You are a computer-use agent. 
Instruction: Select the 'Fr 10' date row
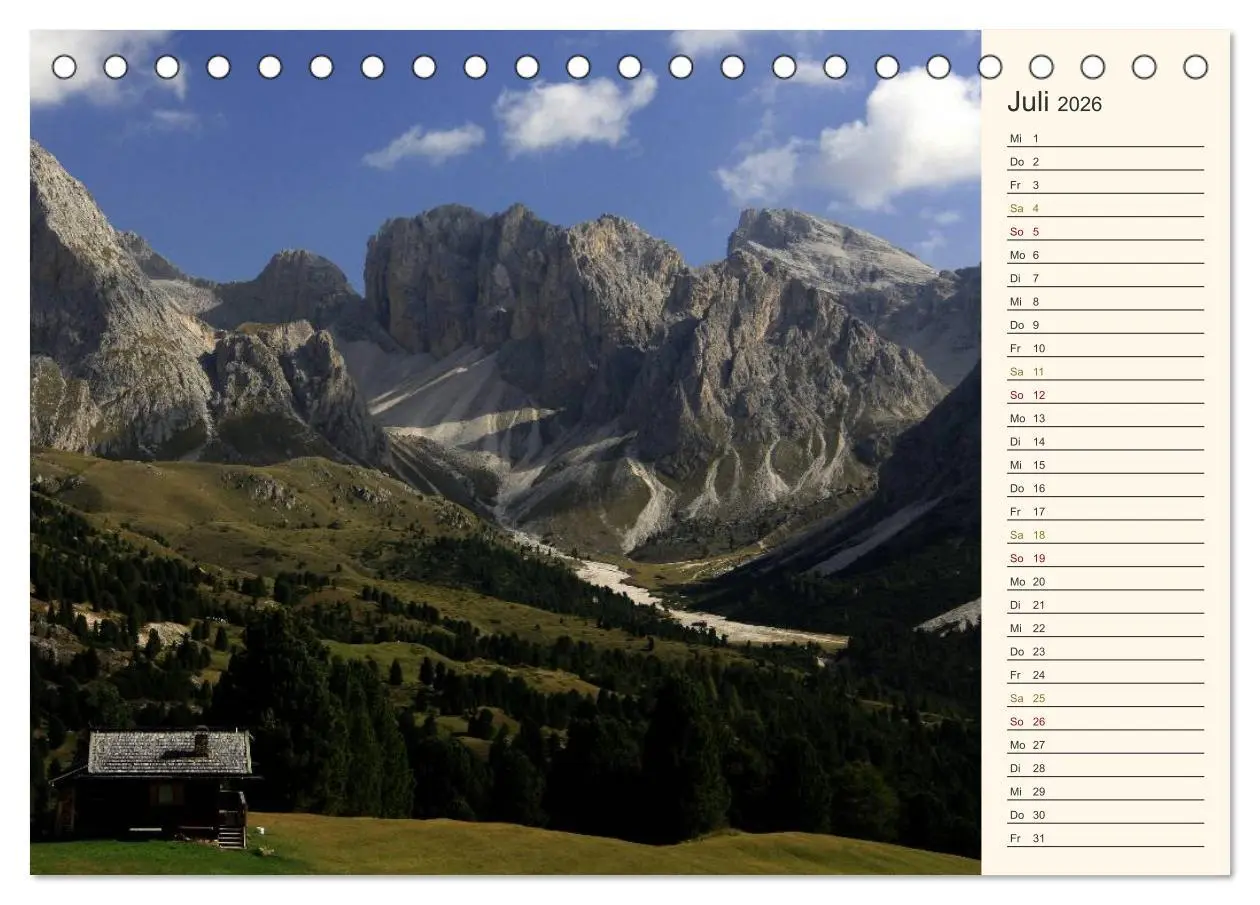[x=1105, y=348]
